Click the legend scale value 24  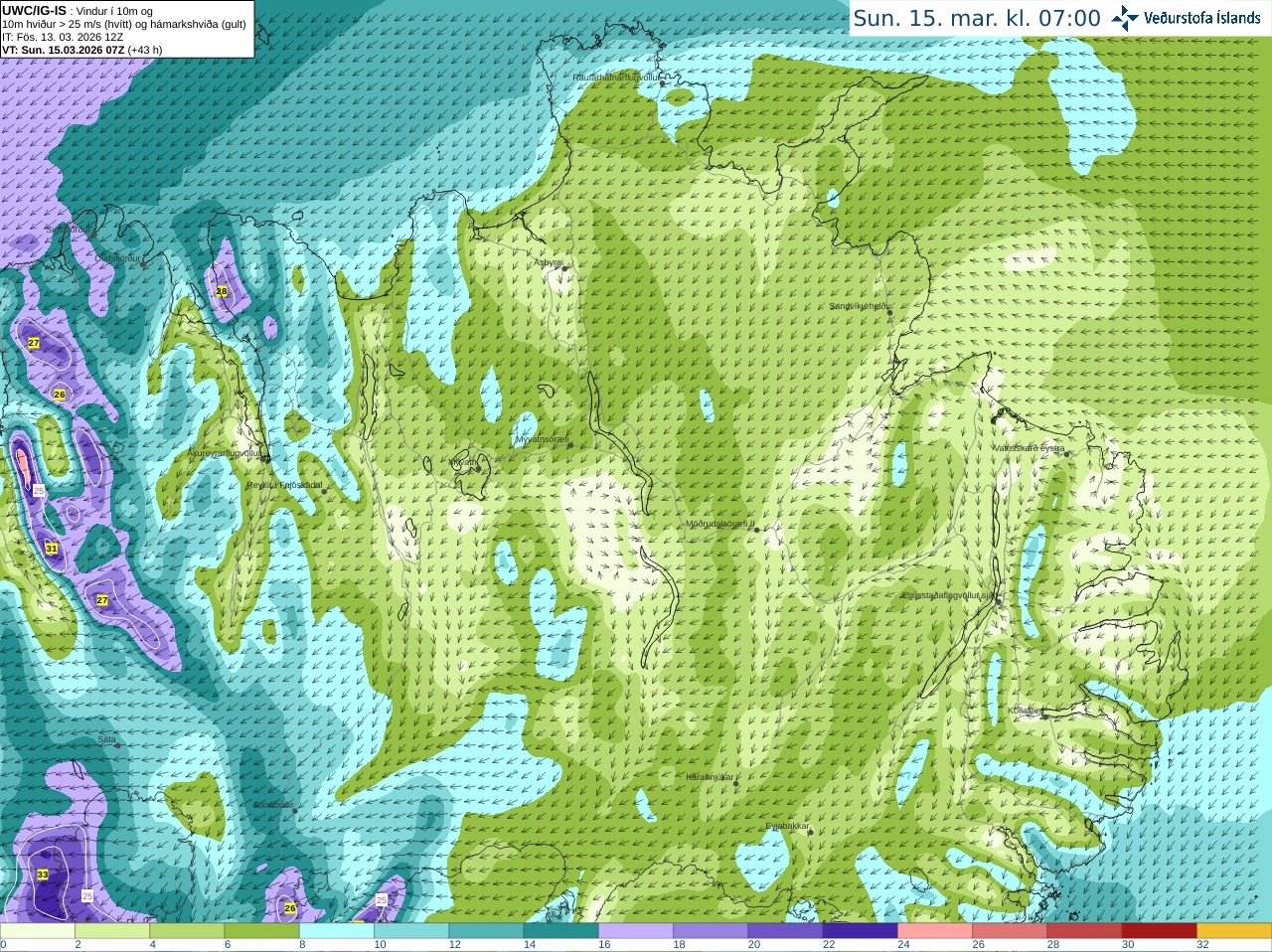[x=904, y=945]
